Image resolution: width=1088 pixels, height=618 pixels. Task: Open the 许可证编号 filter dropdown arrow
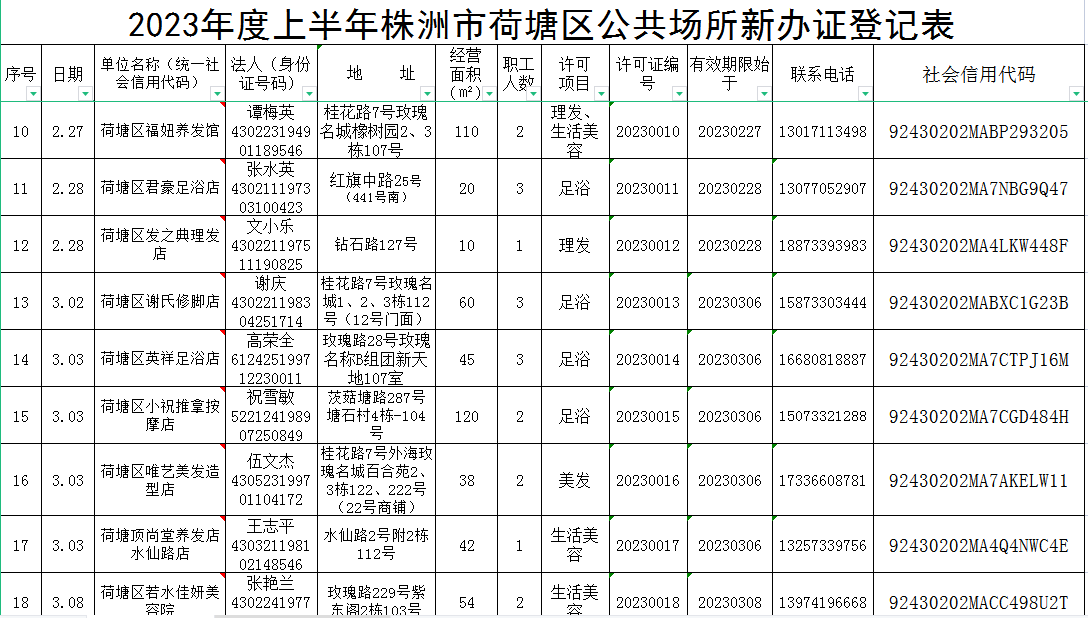[x=679, y=94]
